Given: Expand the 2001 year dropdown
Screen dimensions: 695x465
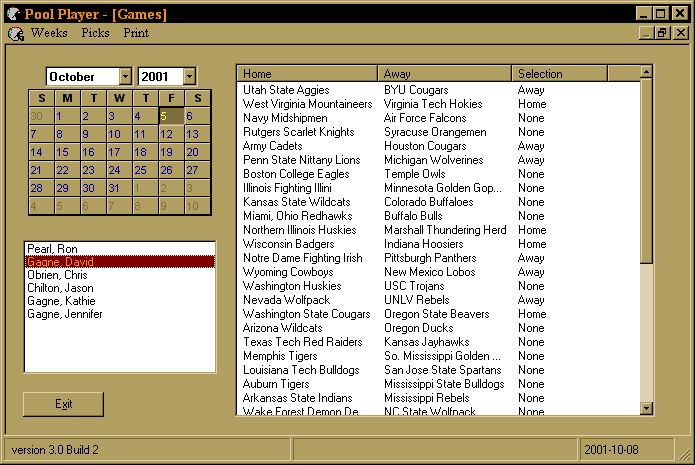Looking at the screenshot, I should pyautogui.click(x=189, y=77).
